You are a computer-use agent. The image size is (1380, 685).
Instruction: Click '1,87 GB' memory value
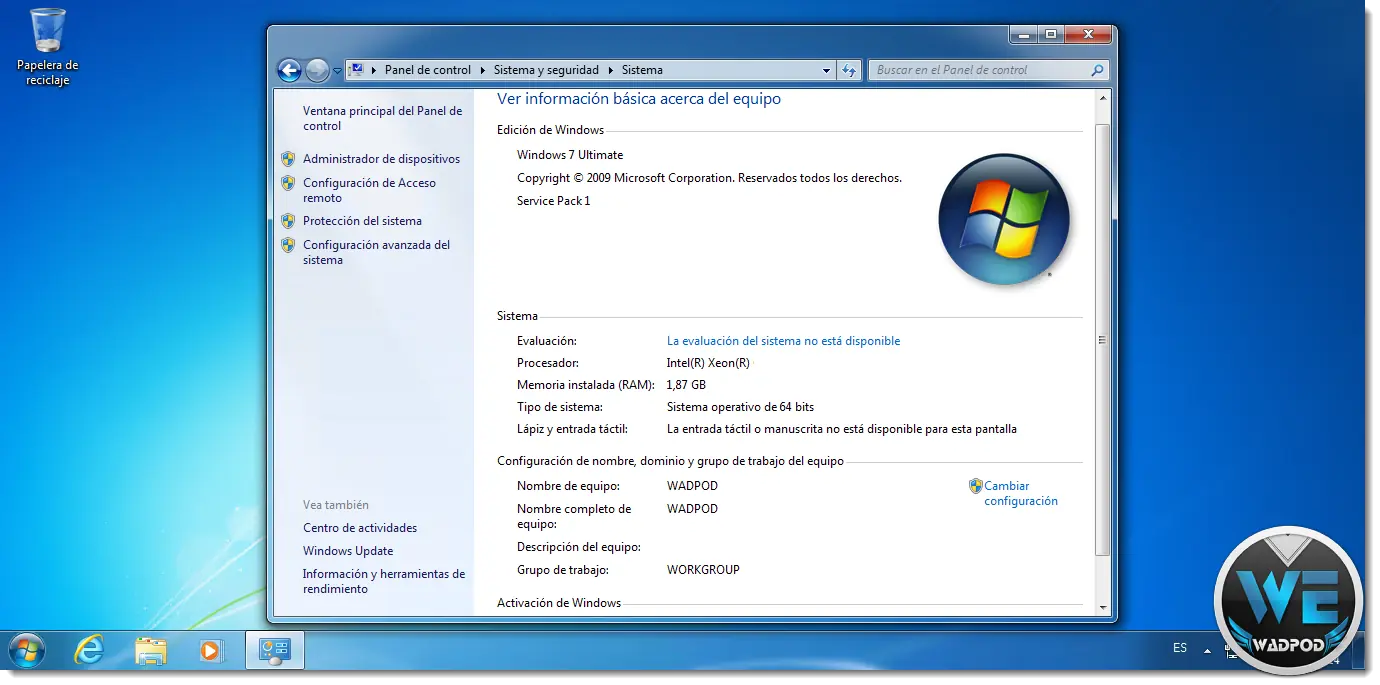pos(687,385)
